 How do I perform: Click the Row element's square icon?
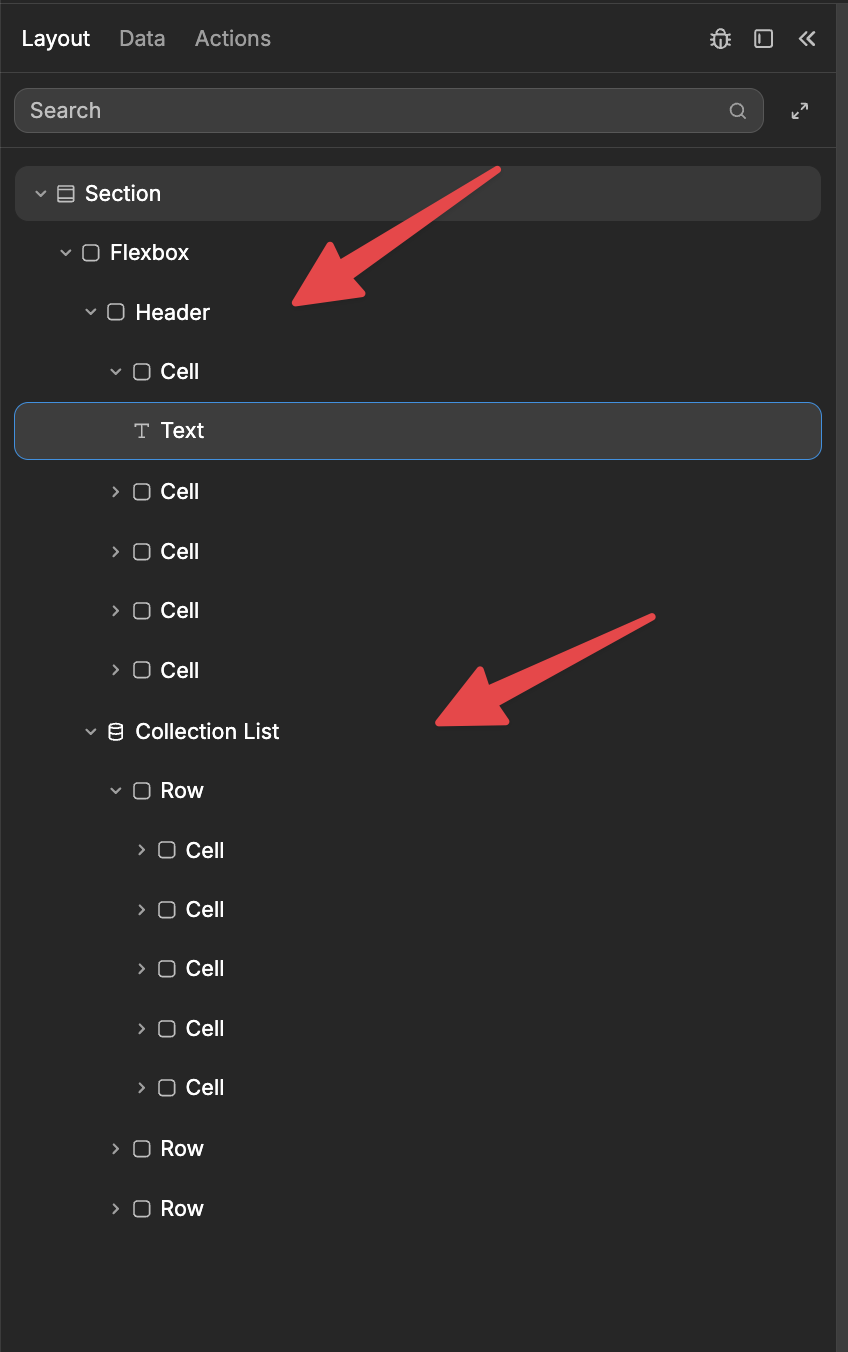click(140, 790)
